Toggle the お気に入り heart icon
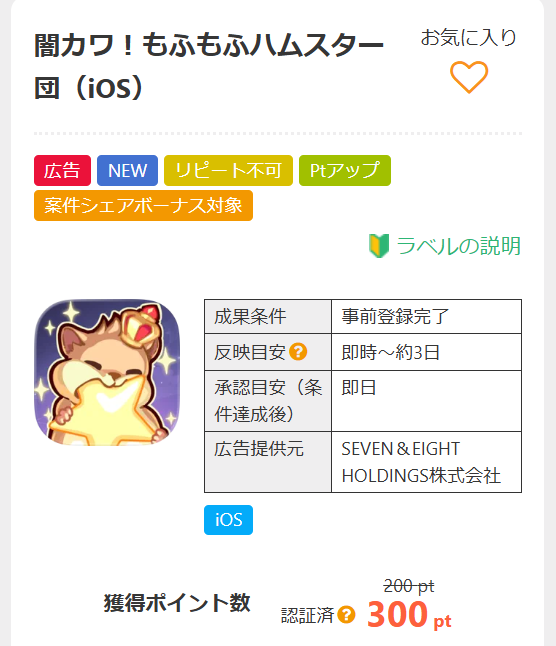The image size is (556, 646). point(469,77)
